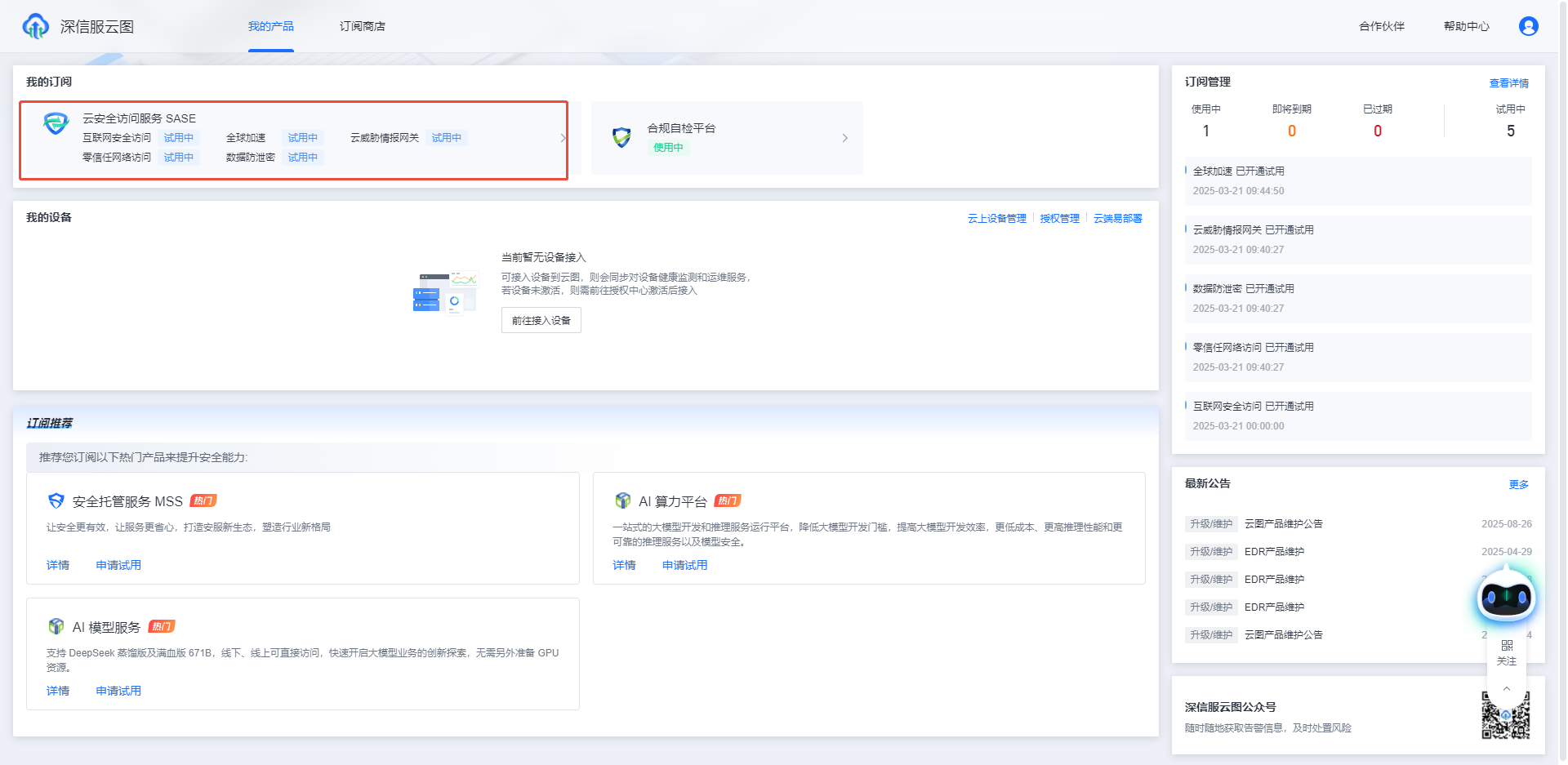Screen dimensions: 1568x765
Task: Click the 试用中 tag beside 全球加速
Action: click(303, 138)
